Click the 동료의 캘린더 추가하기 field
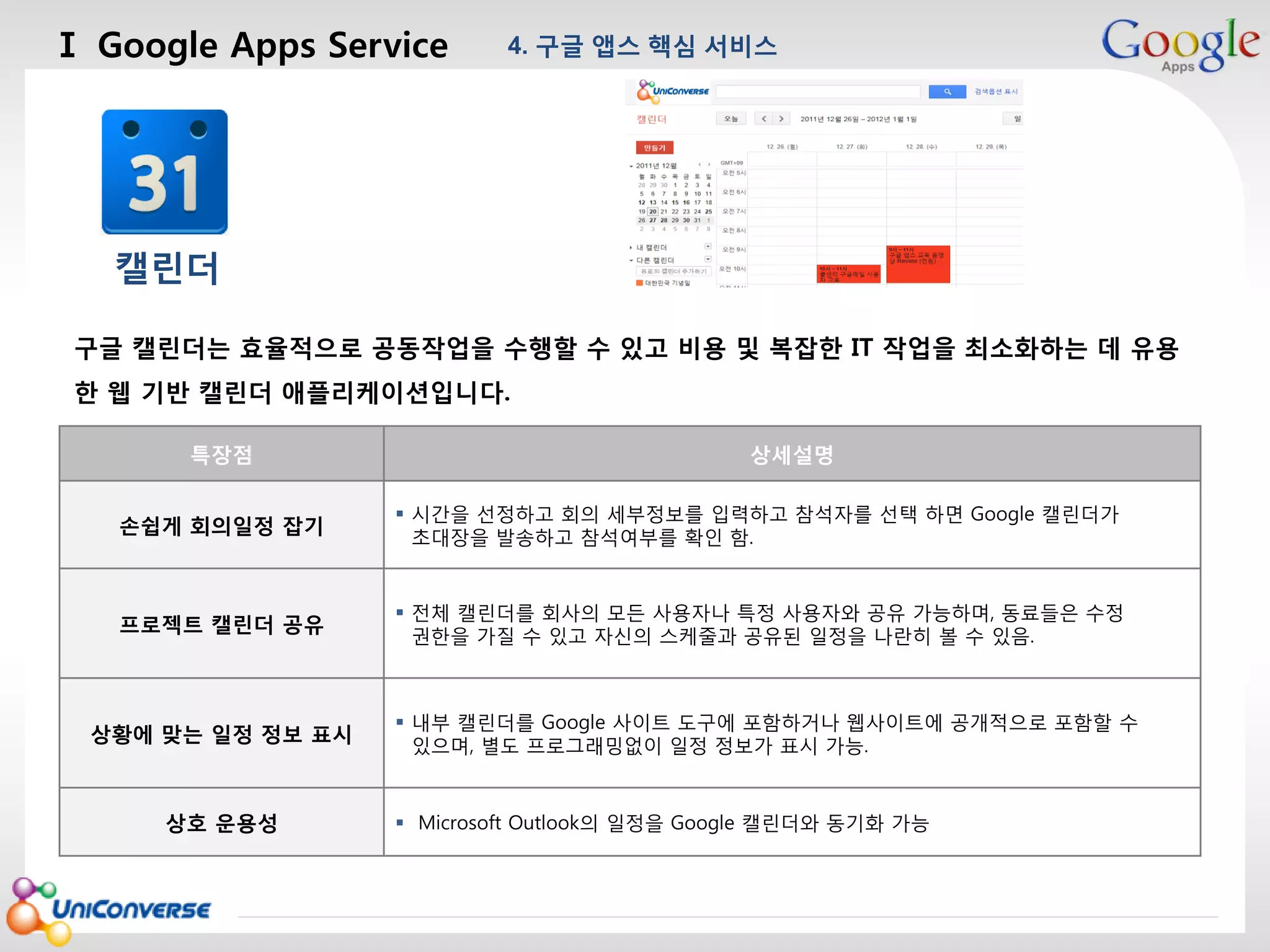 [673, 271]
